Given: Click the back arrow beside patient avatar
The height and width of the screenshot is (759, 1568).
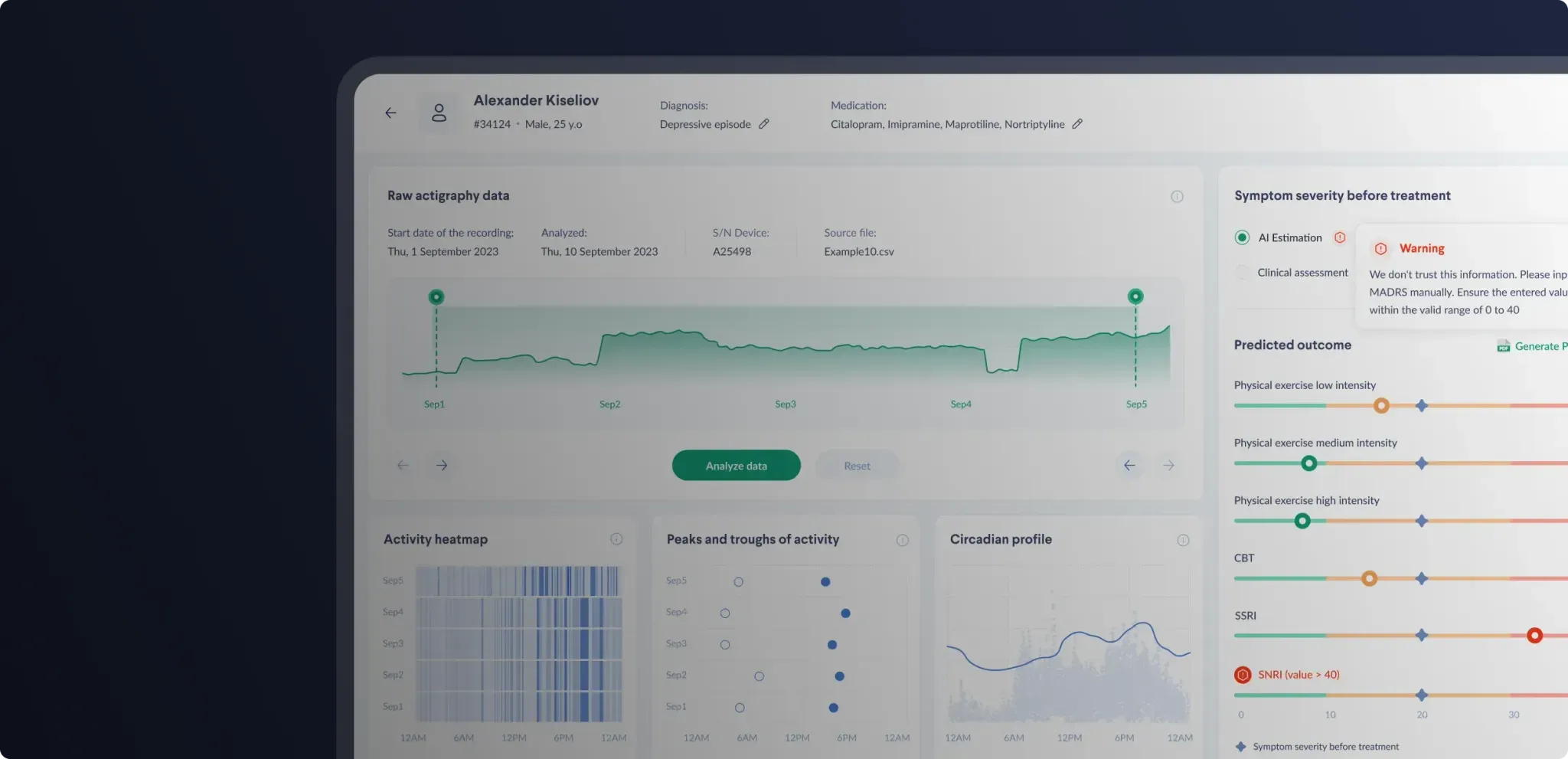Looking at the screenshot, I should [390, 113].
